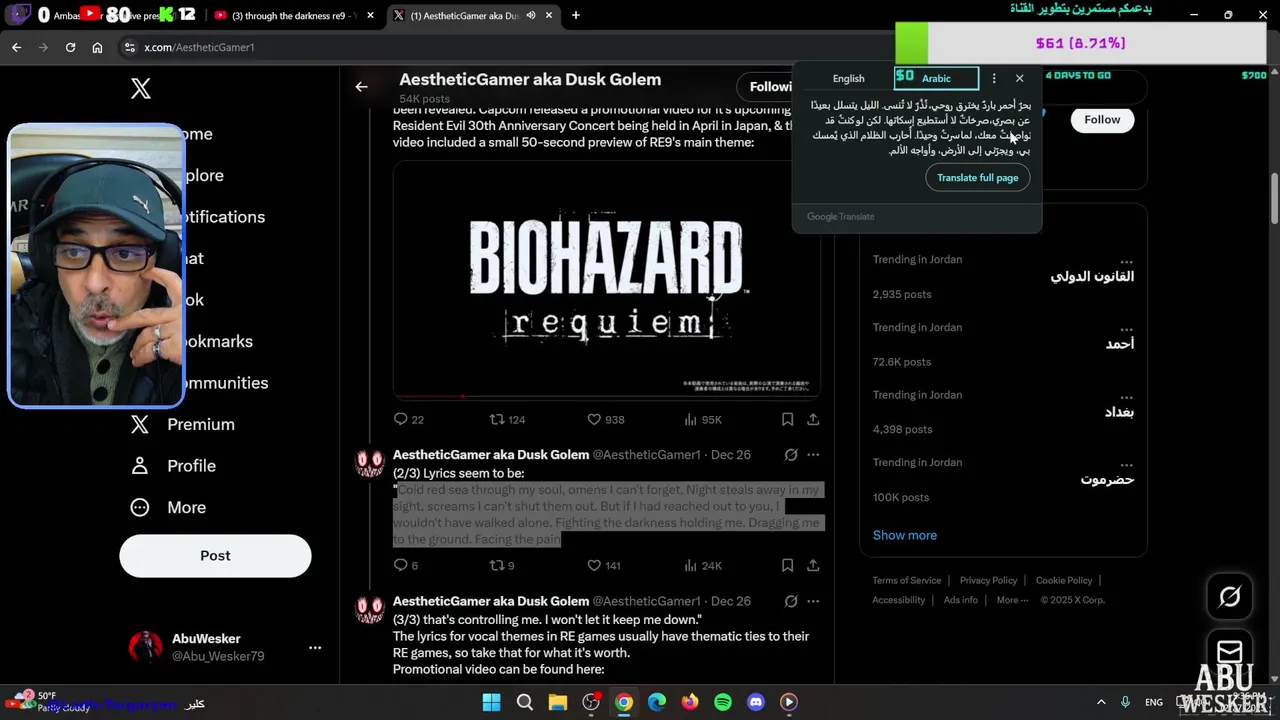The height and width of the screenshot is (720, 1280).
Task: Open more options on the (3/3) tweet
Action: pyautogui.click(x=813, y=601)
